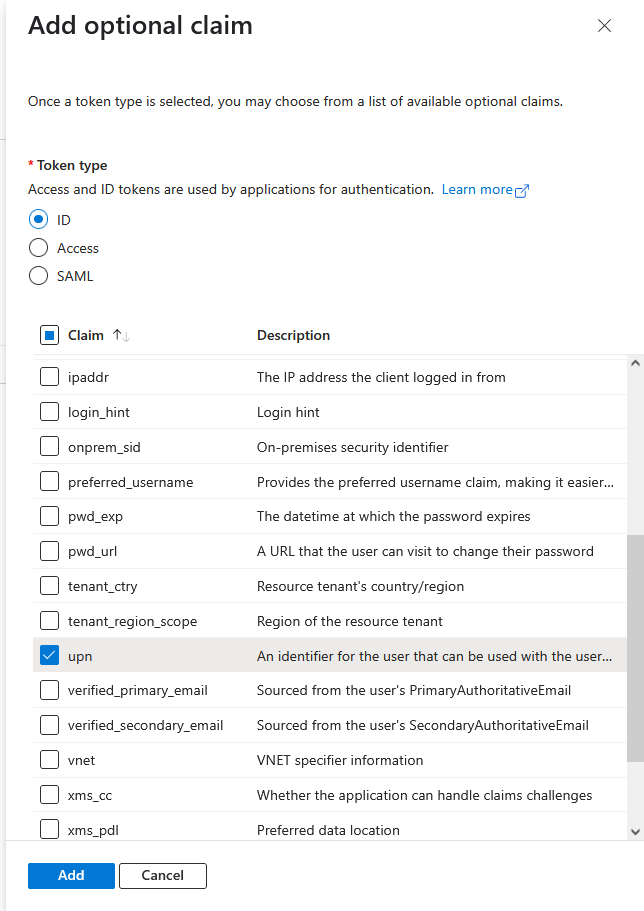Enable the verified_primary_email checkbox
Screen dimensions: 644x911
pyautogui.click(x=49, y=691)
